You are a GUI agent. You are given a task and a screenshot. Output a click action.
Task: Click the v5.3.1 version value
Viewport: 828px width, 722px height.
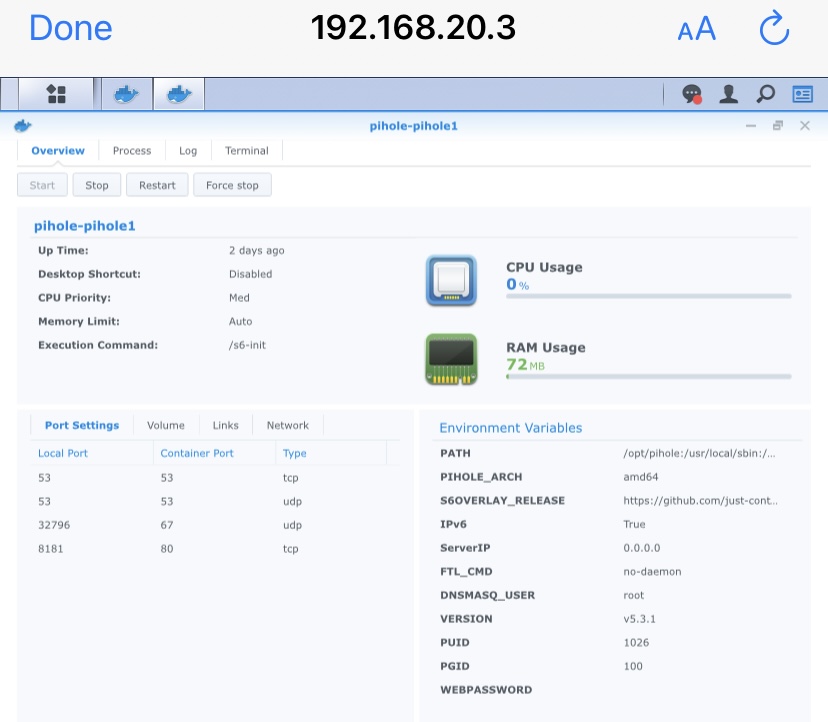(x=639, y=619)
